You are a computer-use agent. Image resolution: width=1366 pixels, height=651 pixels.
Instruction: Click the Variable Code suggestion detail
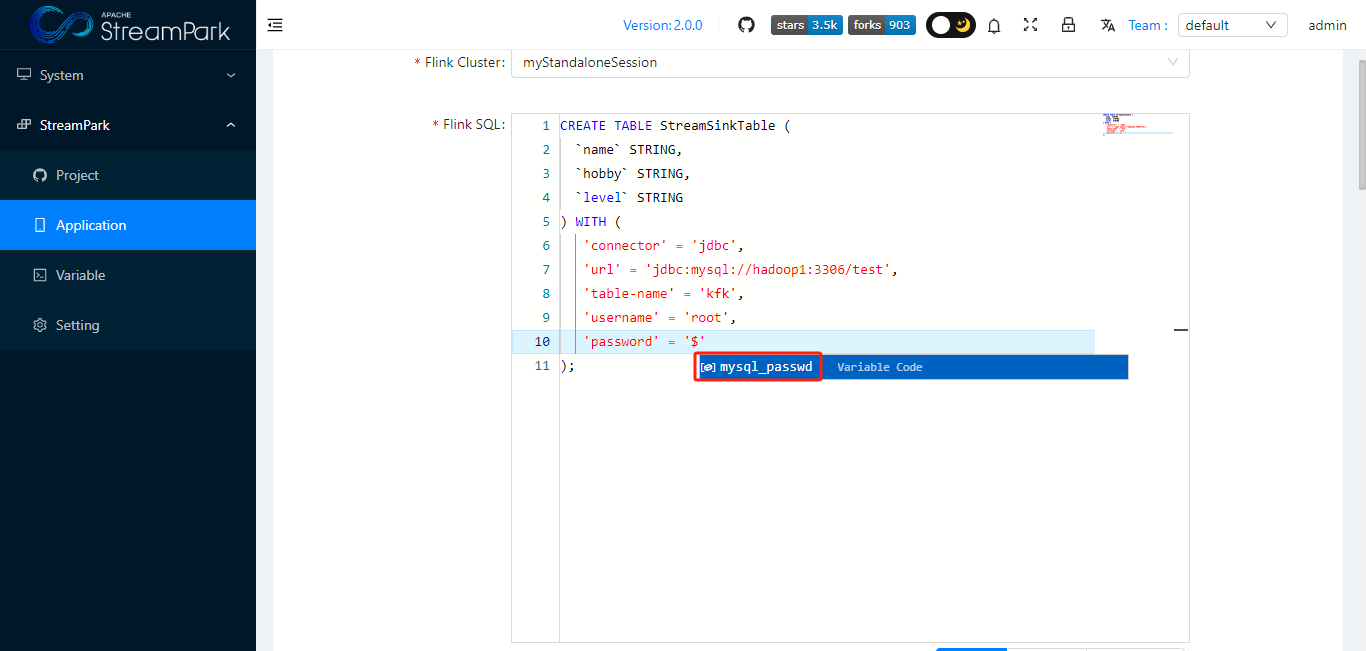pos(880,367)
